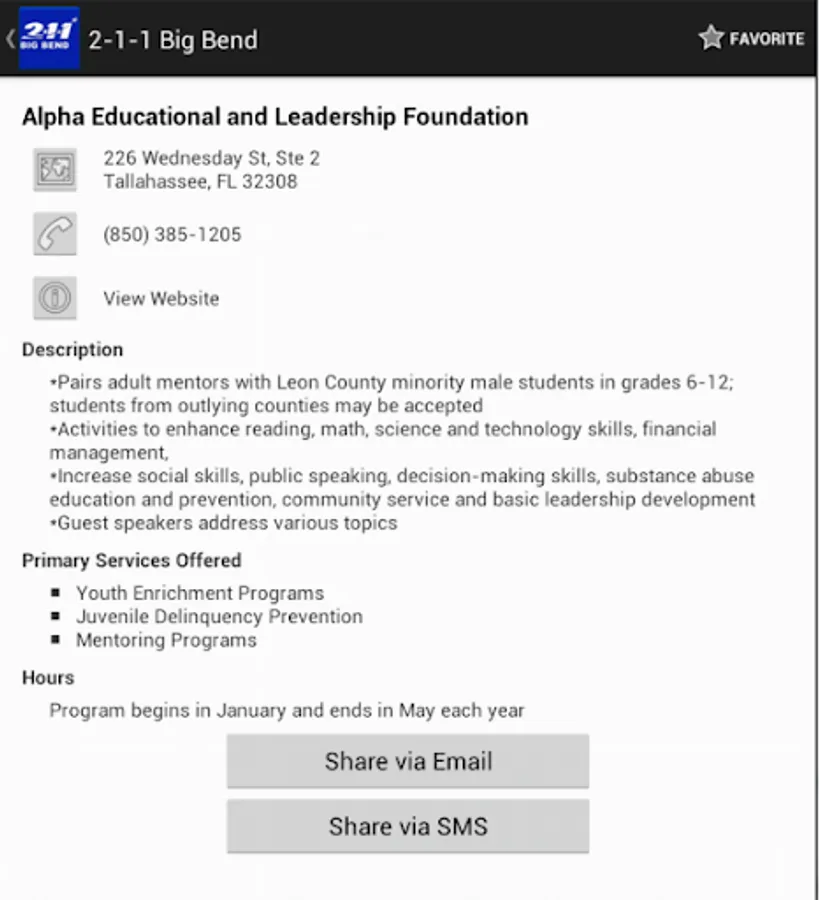Screen dimensions: 819x900
Task: Open the View Website link
Action: [x=161, y=298]
